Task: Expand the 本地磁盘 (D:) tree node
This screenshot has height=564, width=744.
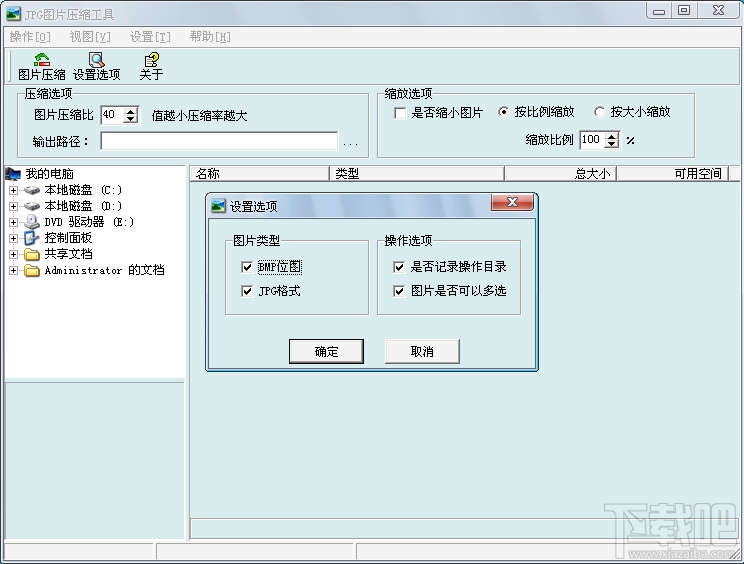Action: (13, 206)
